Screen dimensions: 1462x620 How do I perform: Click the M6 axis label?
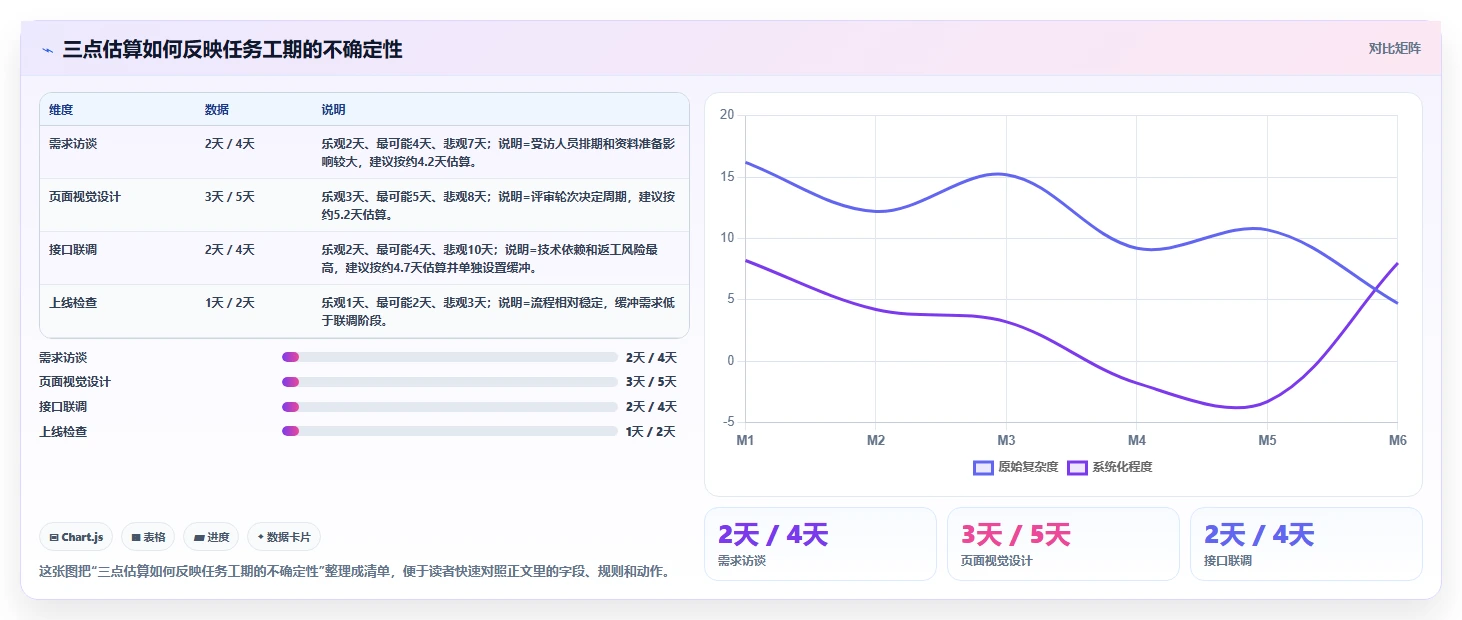(x=1397, y=441)
